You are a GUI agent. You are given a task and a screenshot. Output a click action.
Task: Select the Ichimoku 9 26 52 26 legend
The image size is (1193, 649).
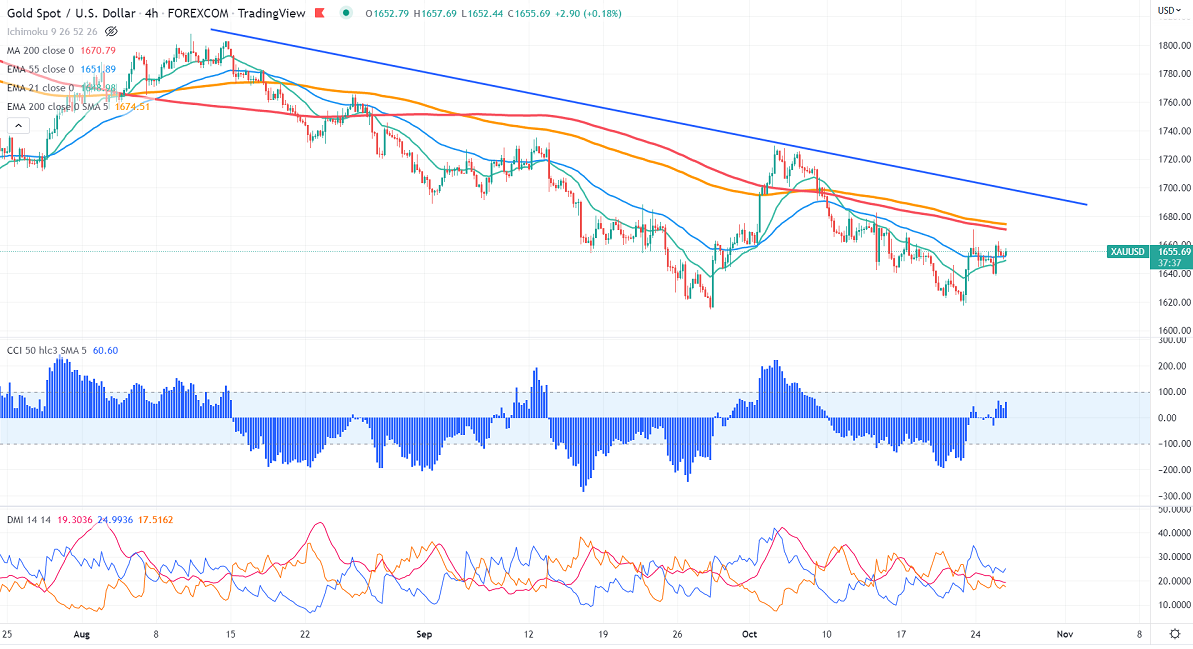pyautogui.click(x=52, y=31)
